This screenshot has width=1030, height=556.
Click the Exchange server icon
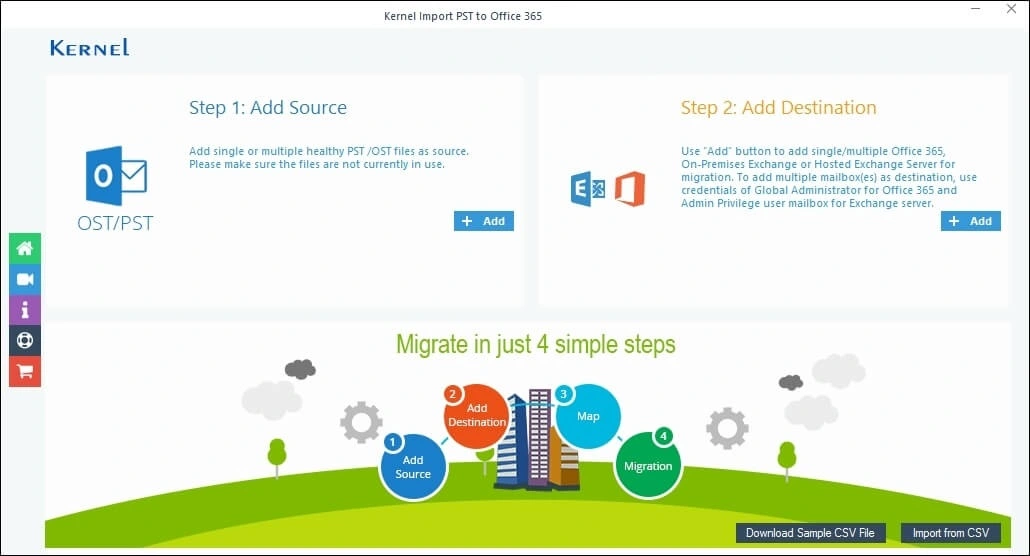pos(587,189)
